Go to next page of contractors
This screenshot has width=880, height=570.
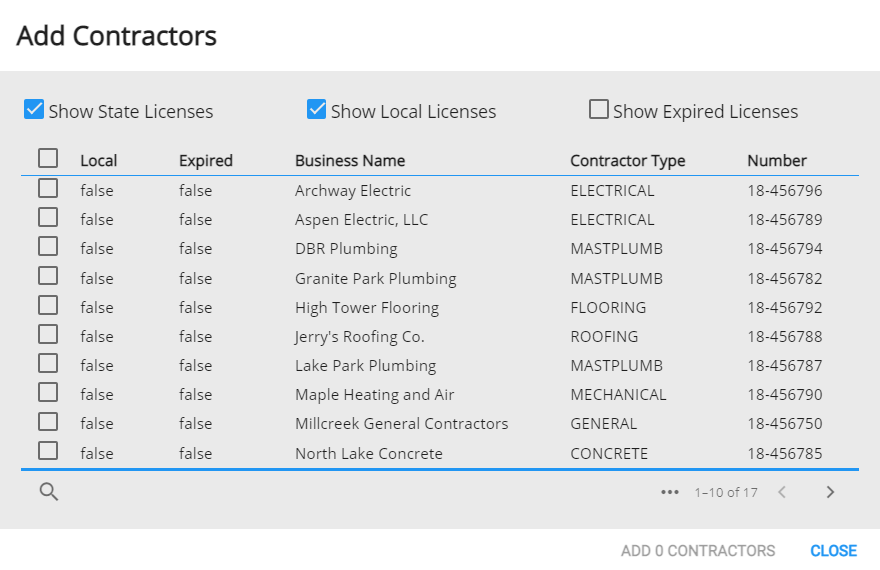point(830,493)
